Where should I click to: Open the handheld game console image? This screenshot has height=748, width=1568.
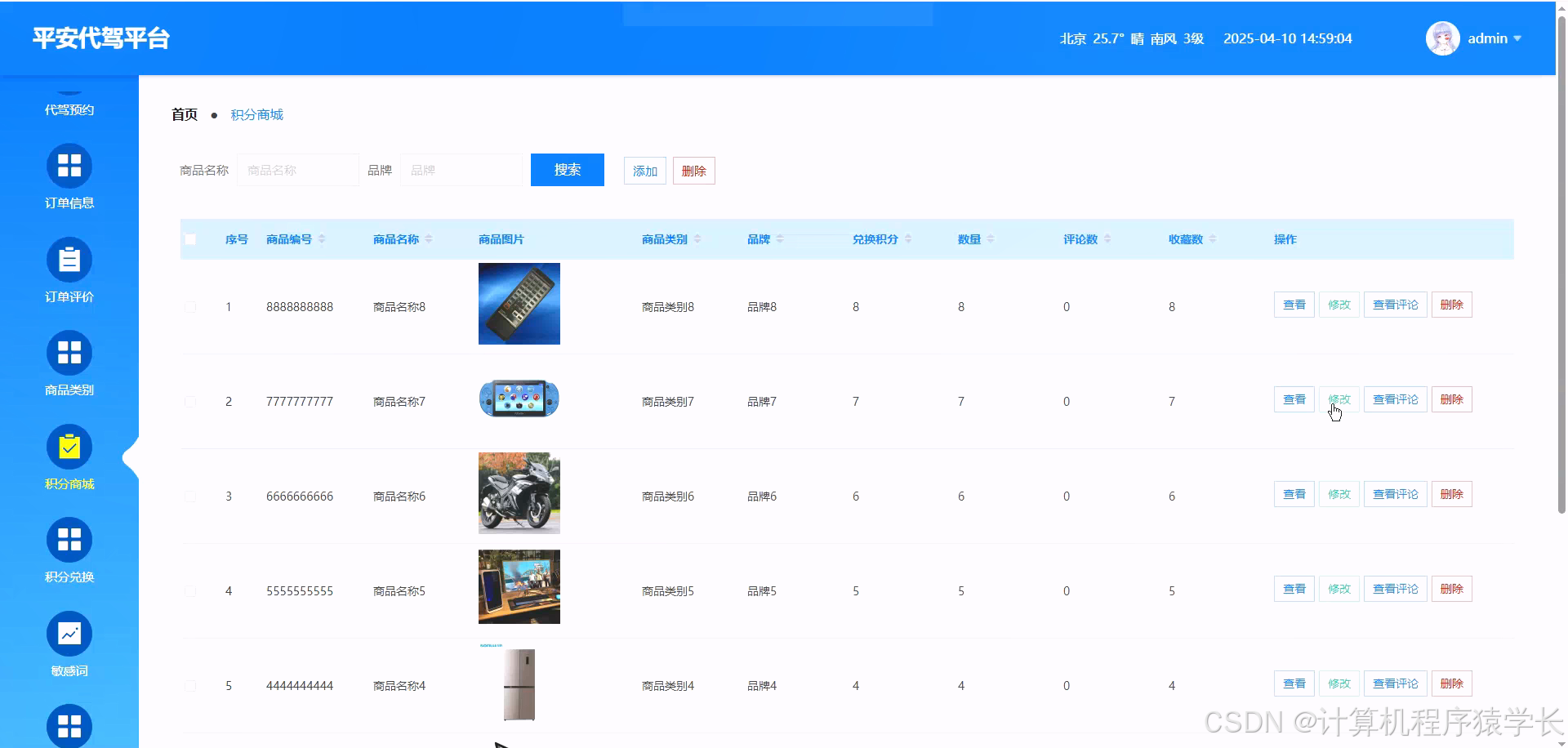[519, 398]
